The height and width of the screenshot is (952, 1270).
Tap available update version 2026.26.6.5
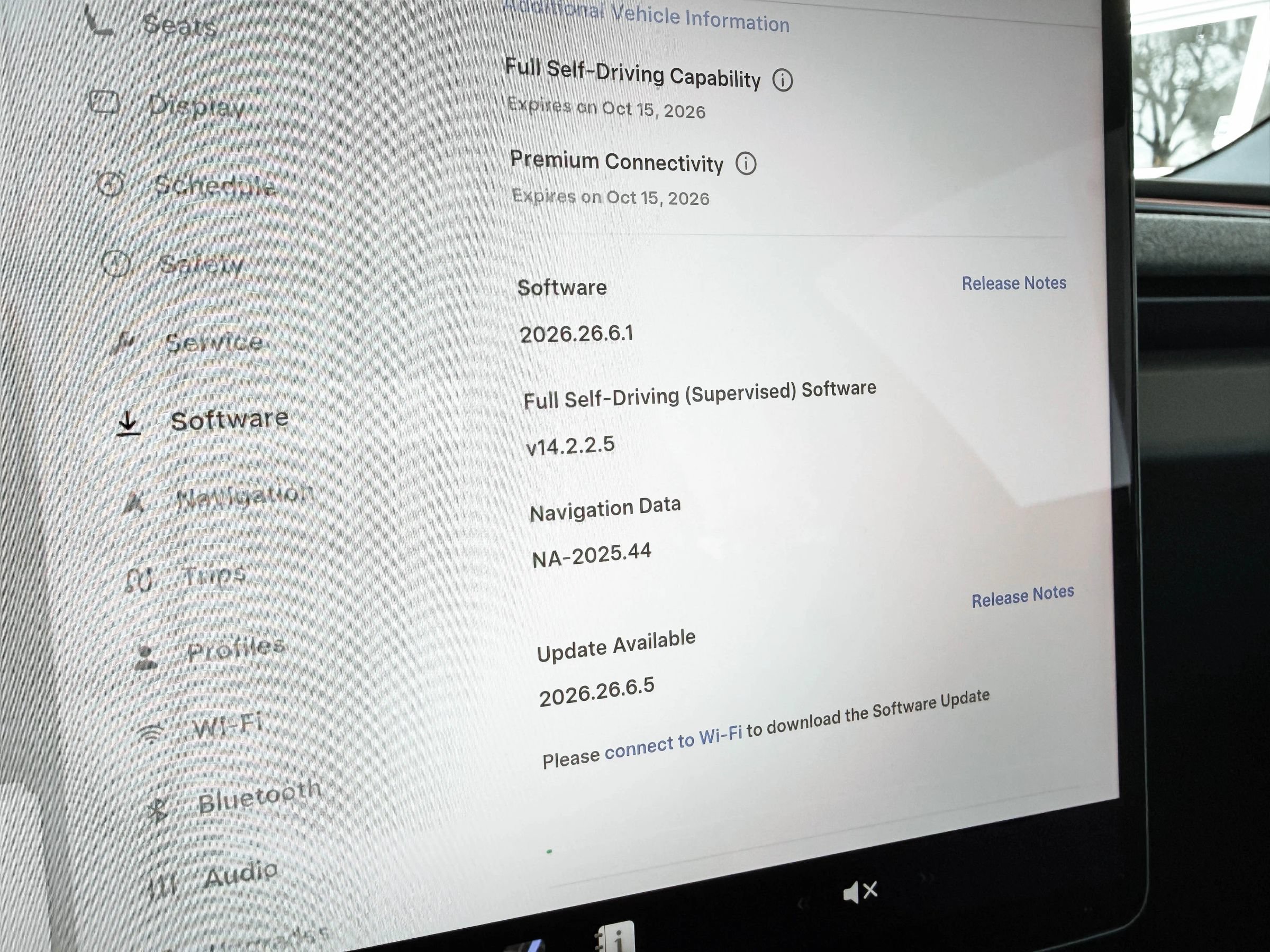pos(596,691)
